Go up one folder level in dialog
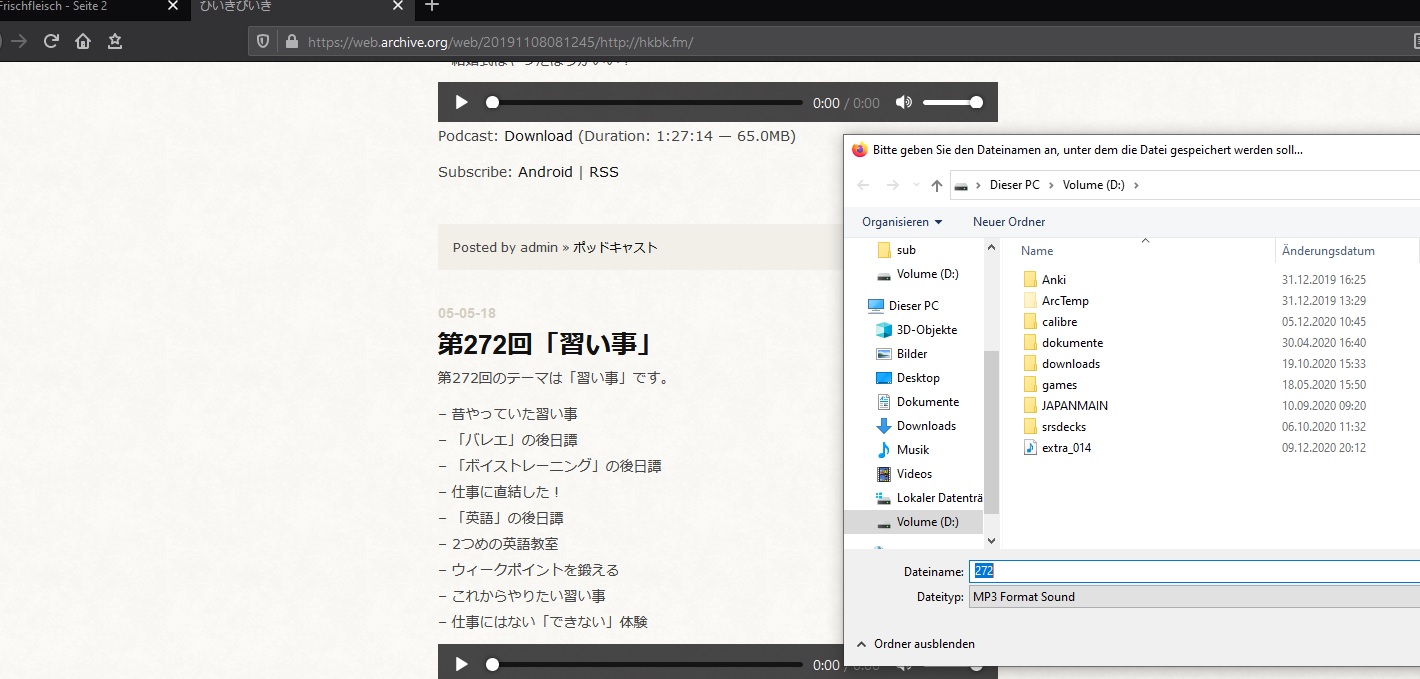The image size is (1420, 679). click(936, 185)
